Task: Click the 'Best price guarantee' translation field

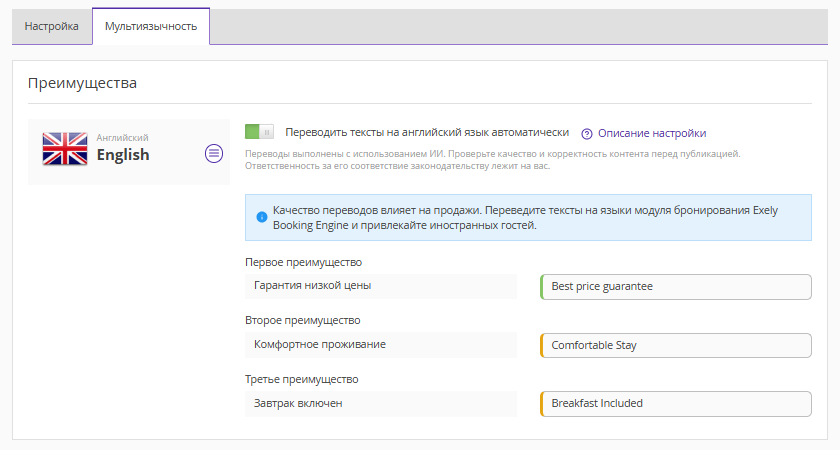Action: click(x=676, y=287)
